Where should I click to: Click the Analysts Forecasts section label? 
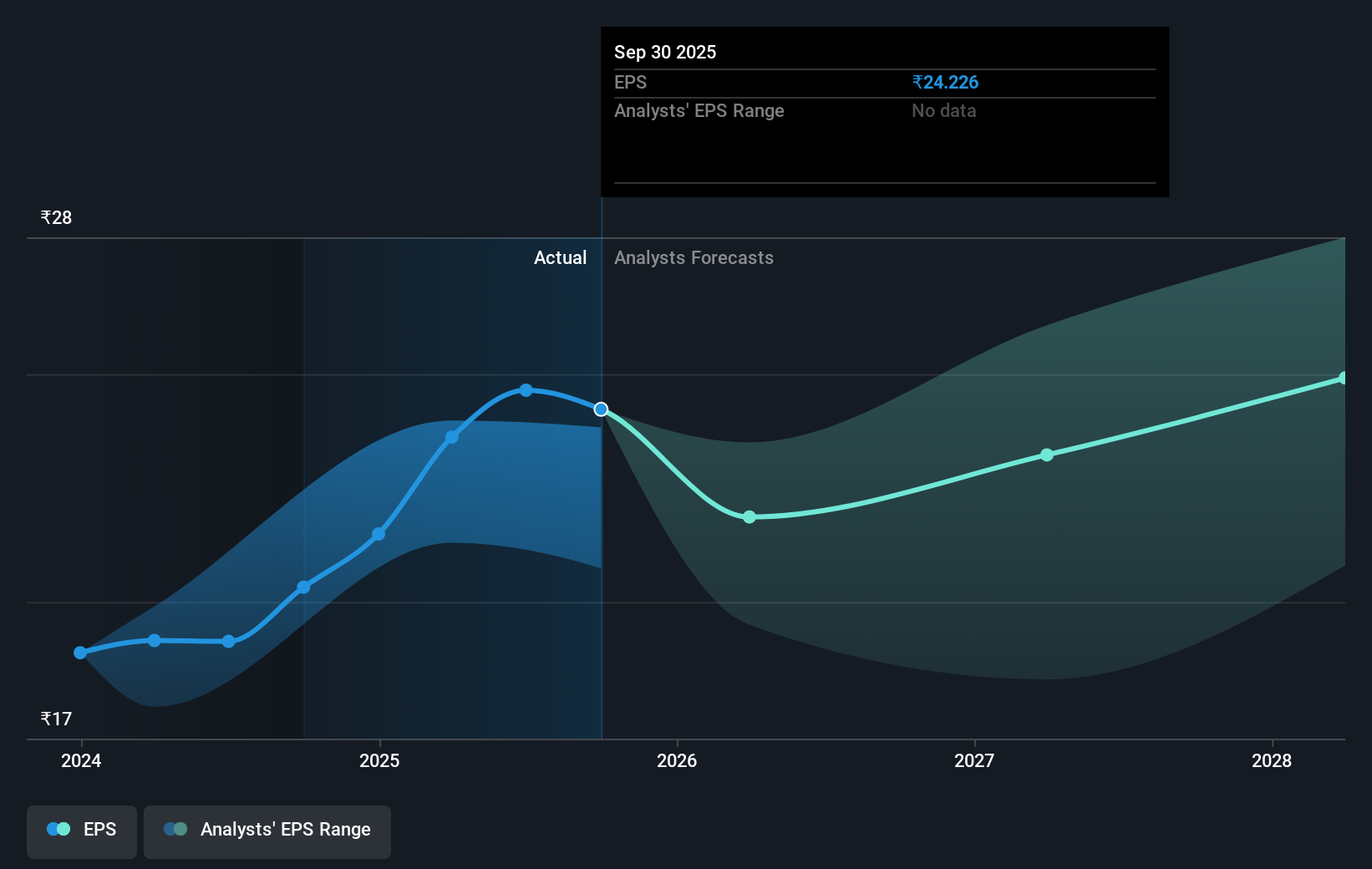(x=694, y=257)
